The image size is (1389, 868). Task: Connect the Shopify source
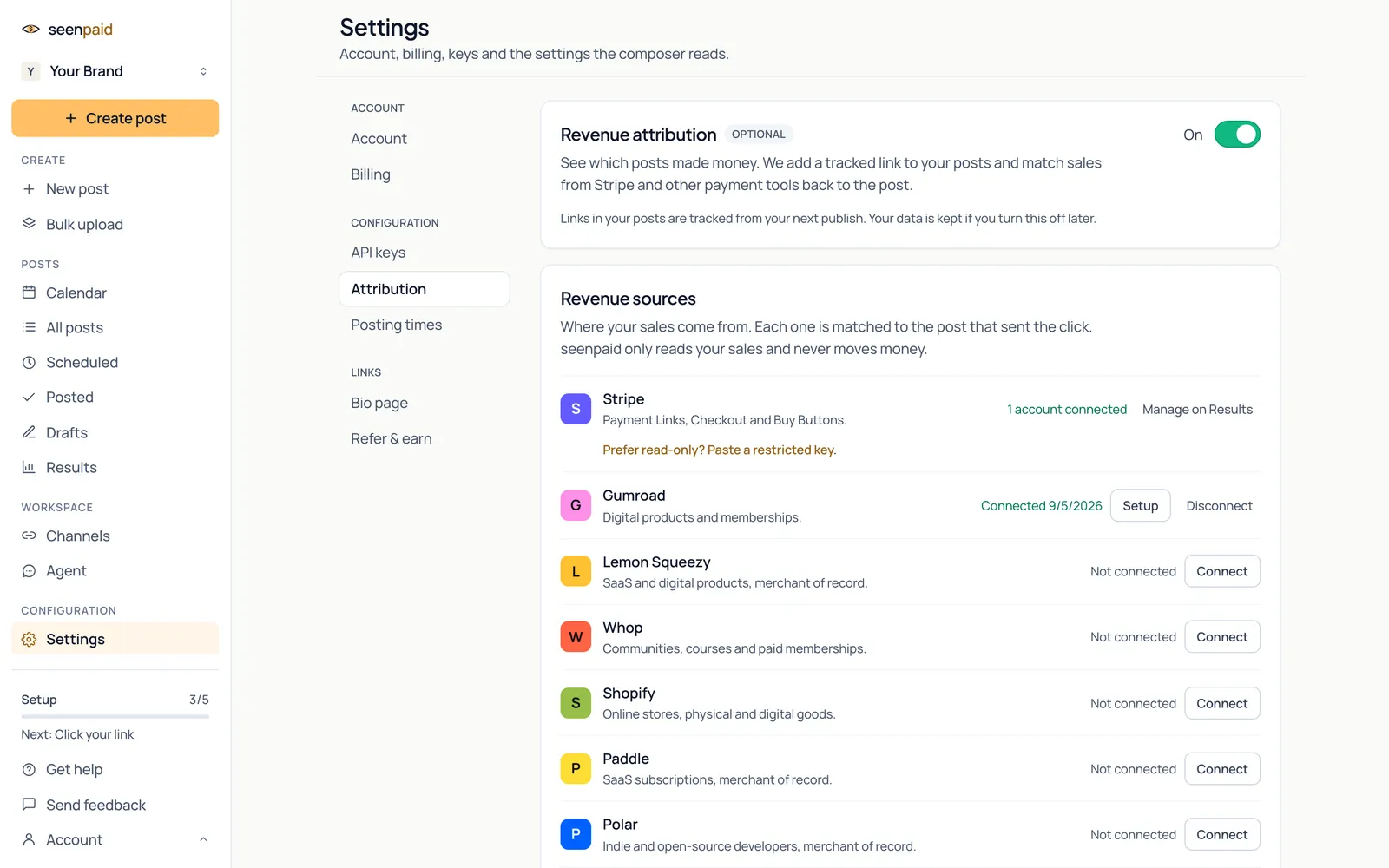pyautogui.click(x=1221, y=703)
